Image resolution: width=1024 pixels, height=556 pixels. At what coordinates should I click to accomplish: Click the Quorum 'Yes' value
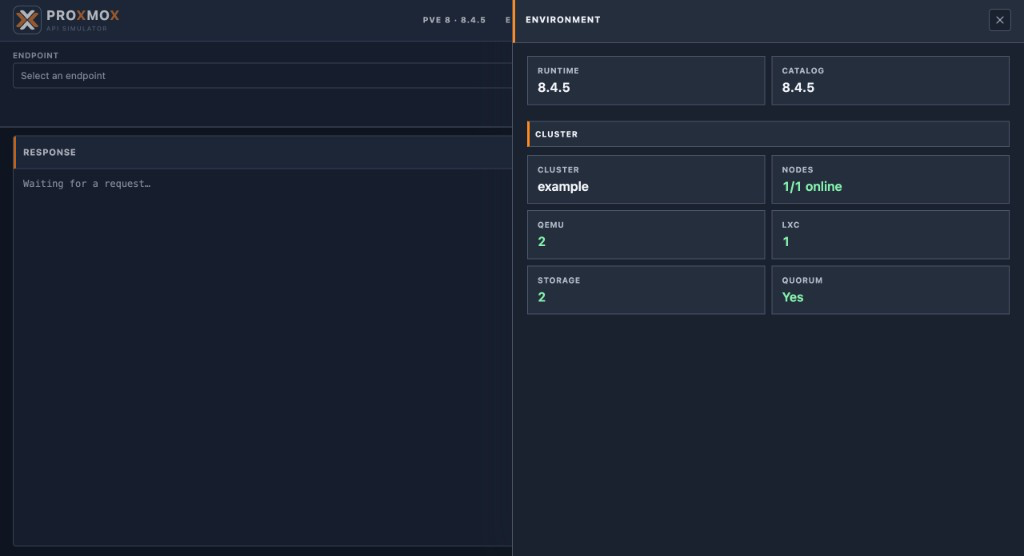tap(793, 297)
